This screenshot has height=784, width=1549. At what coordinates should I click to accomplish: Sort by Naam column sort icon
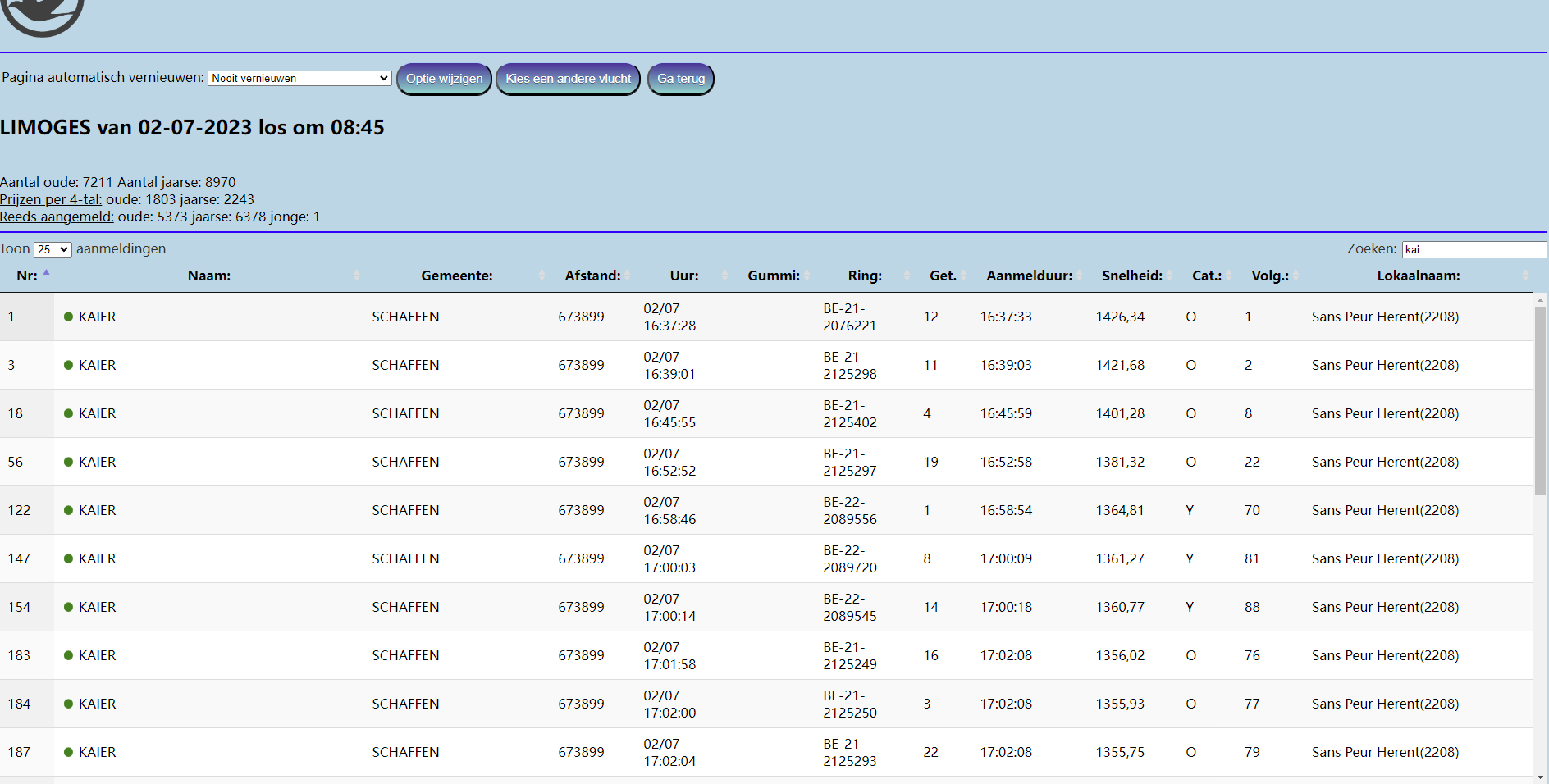pyautogui.click(x=356, y=276)
